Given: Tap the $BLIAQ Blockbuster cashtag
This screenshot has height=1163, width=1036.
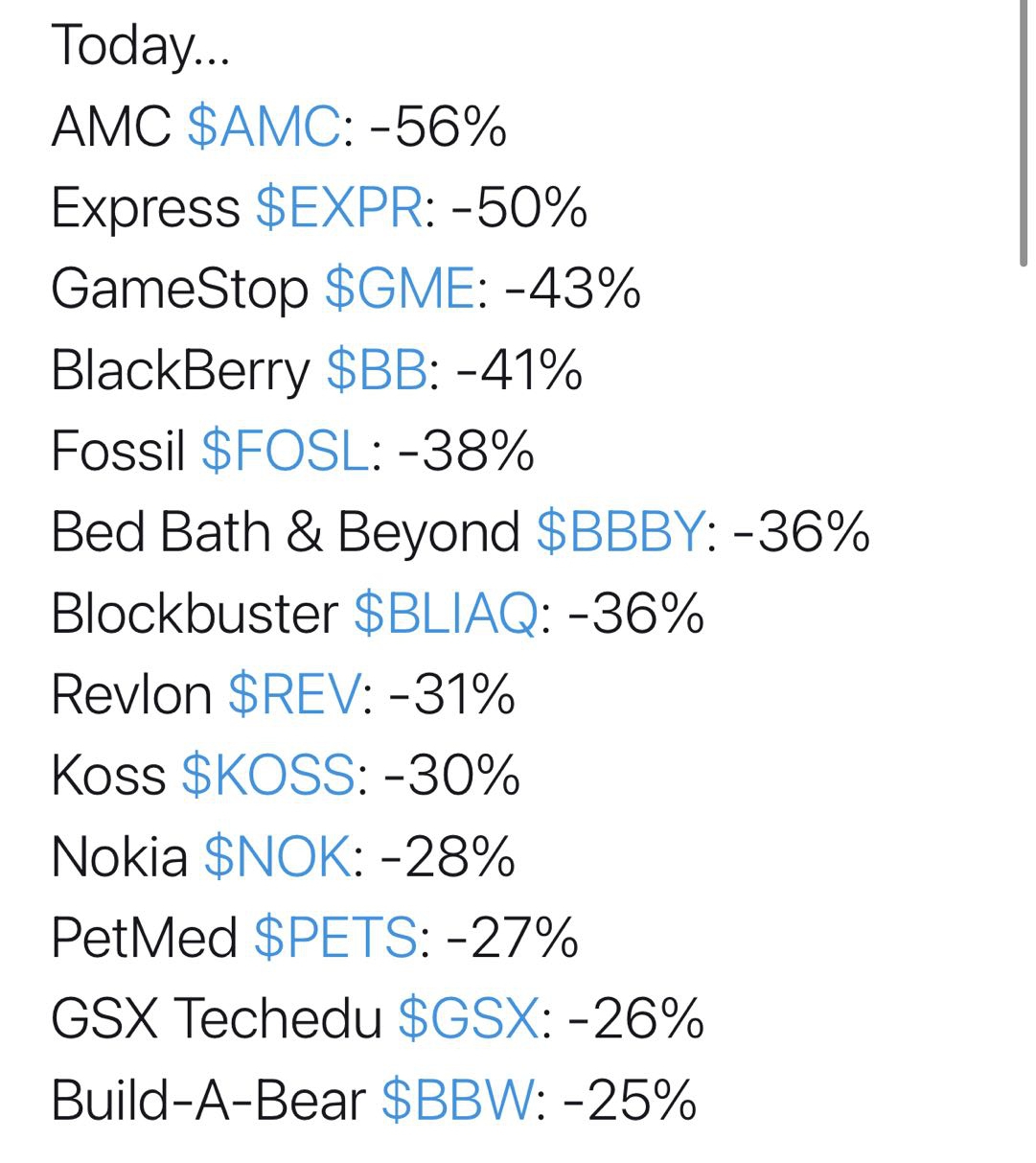Looking at the screenshot, I should [x=447, y=613].
